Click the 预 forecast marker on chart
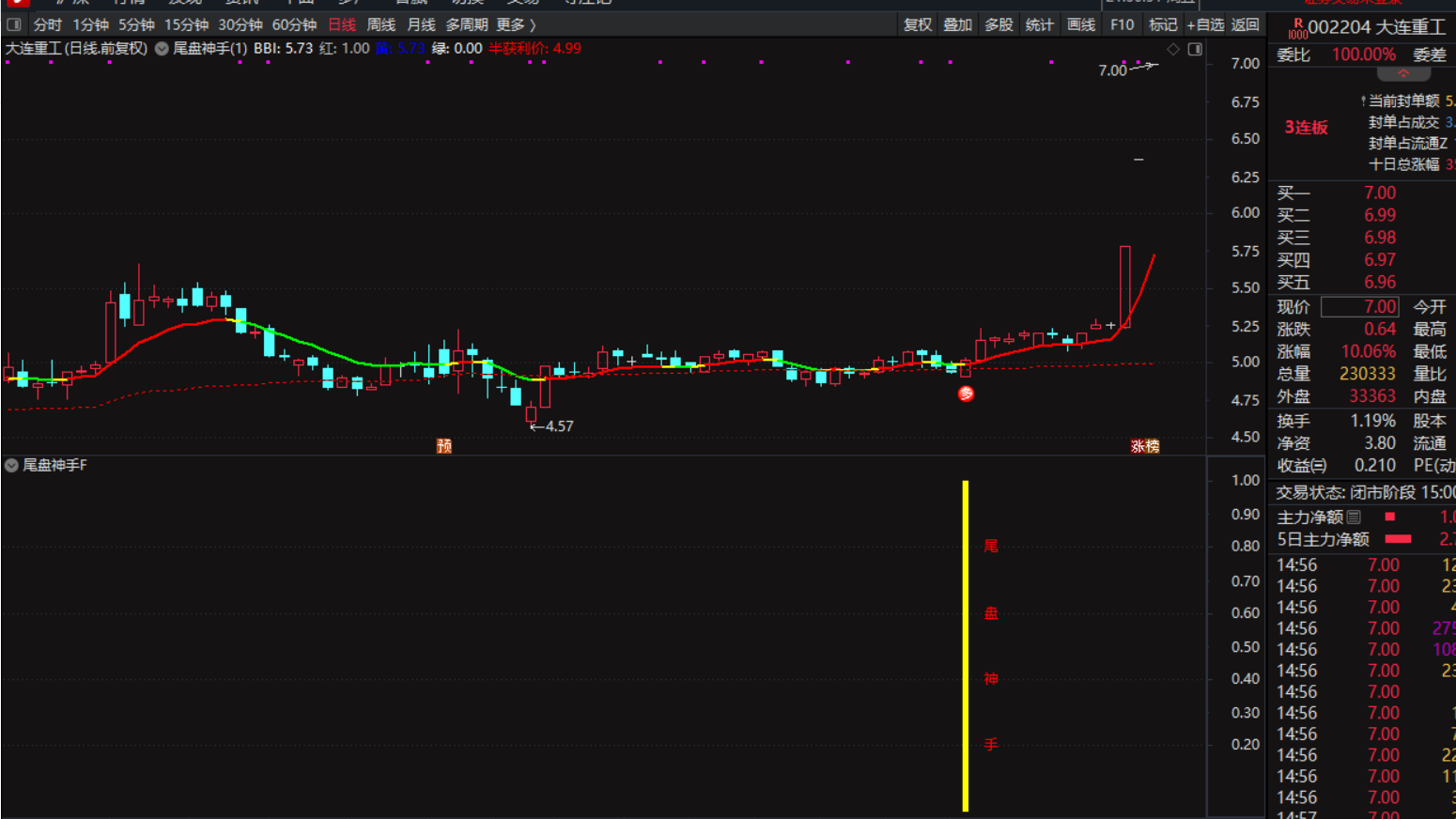Image resolution: width=1456 pixels, height=819 pixels. pos(444,445)
